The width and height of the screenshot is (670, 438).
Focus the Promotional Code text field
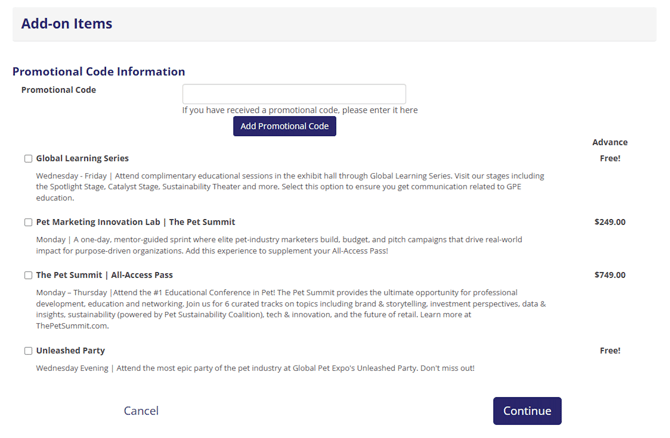point(294,93)
